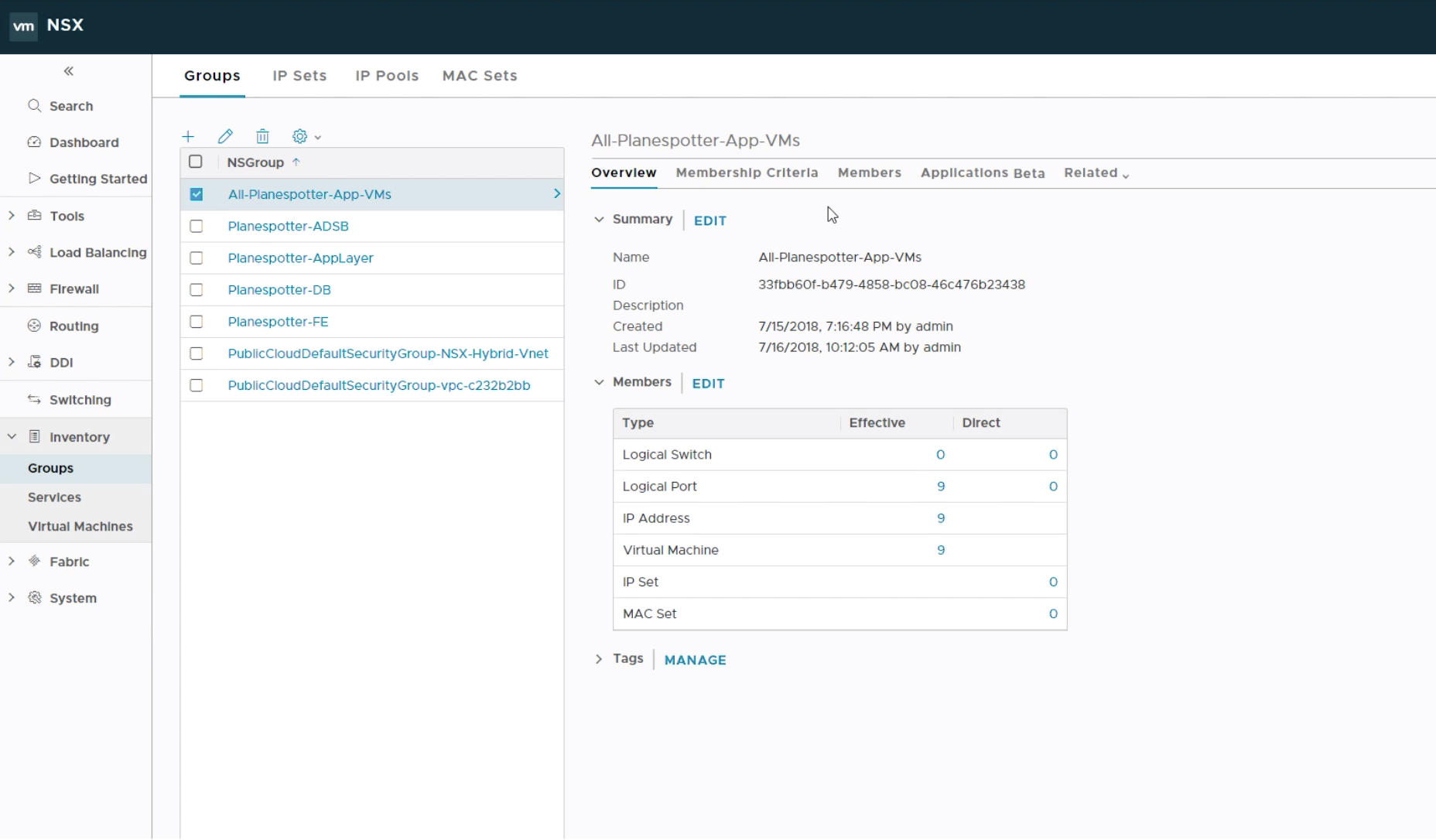Expand the DDI chevron
1436x840 pixels.
coord(12,361)
